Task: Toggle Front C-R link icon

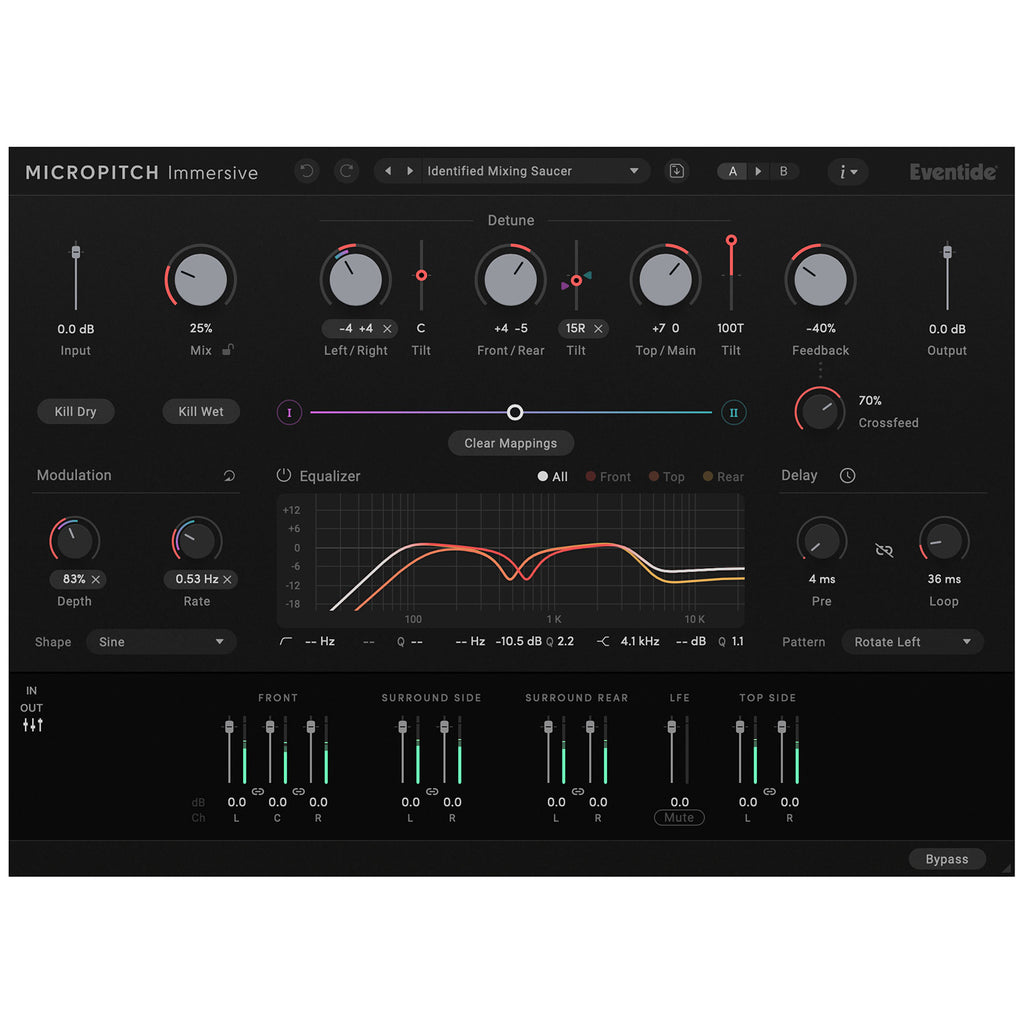Action: pyautogui.click(x=298, y=792)
